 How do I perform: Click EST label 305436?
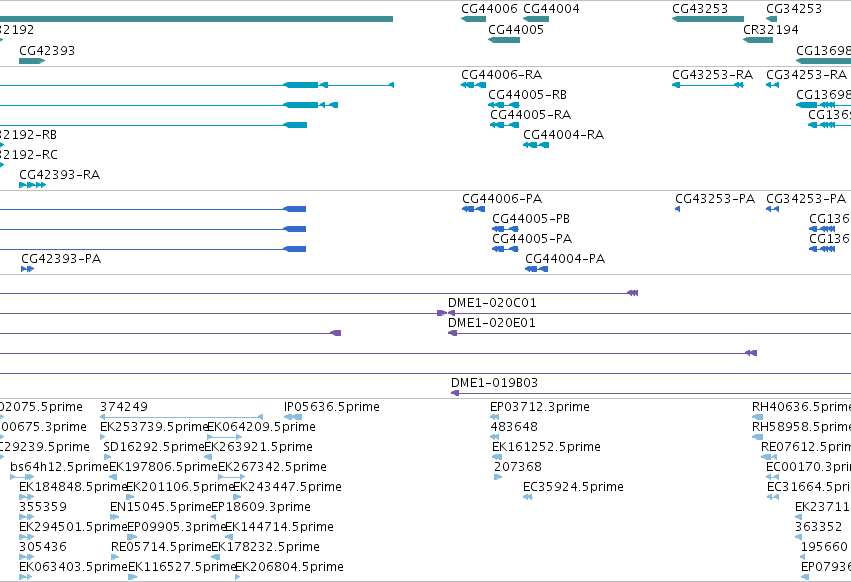[42, 548]
